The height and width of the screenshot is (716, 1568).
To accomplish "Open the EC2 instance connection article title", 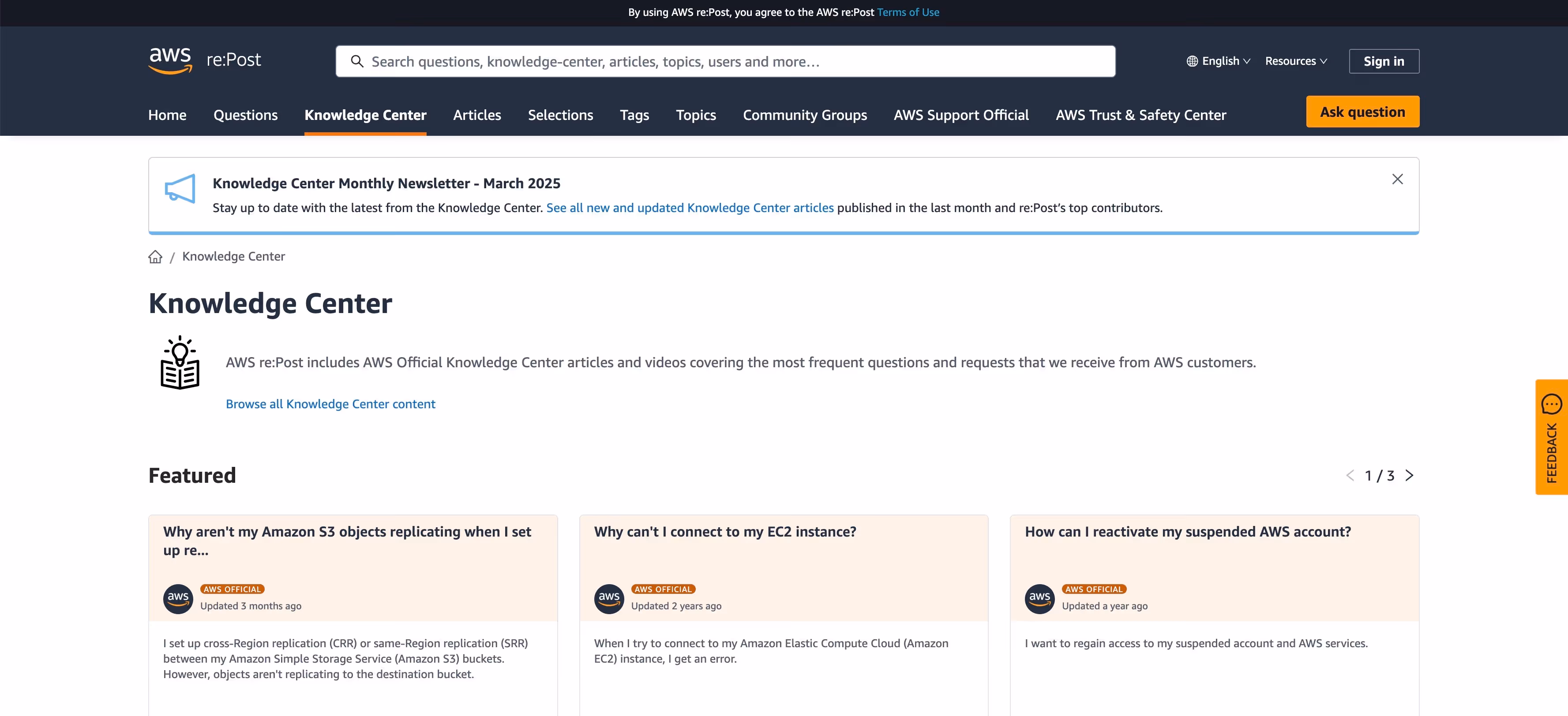I will point(725,531).
